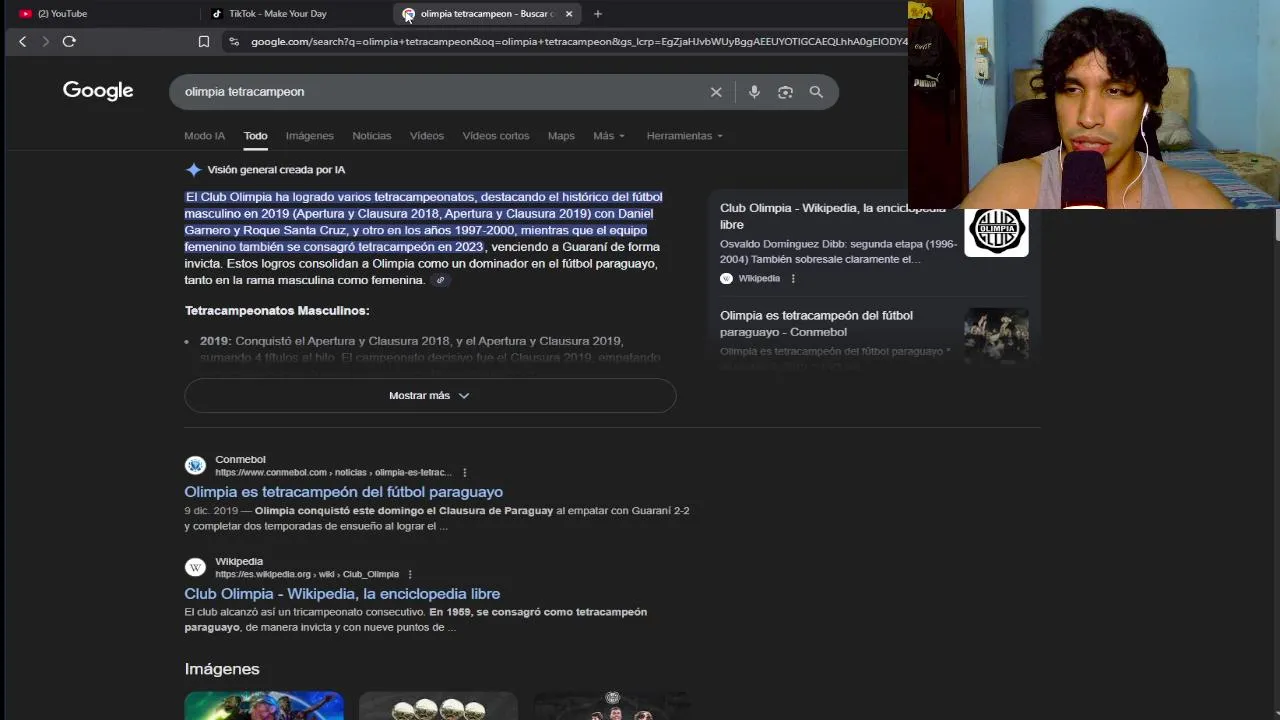The width and height of the screenshot is (1280, 720).
Task: Click 'Visión general creada por IA' label
Action: [x=276, y=170]
